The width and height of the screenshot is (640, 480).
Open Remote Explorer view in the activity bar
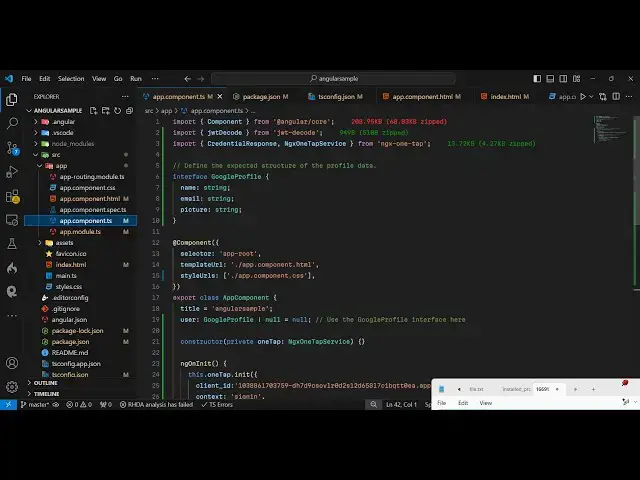coord(12,220)
